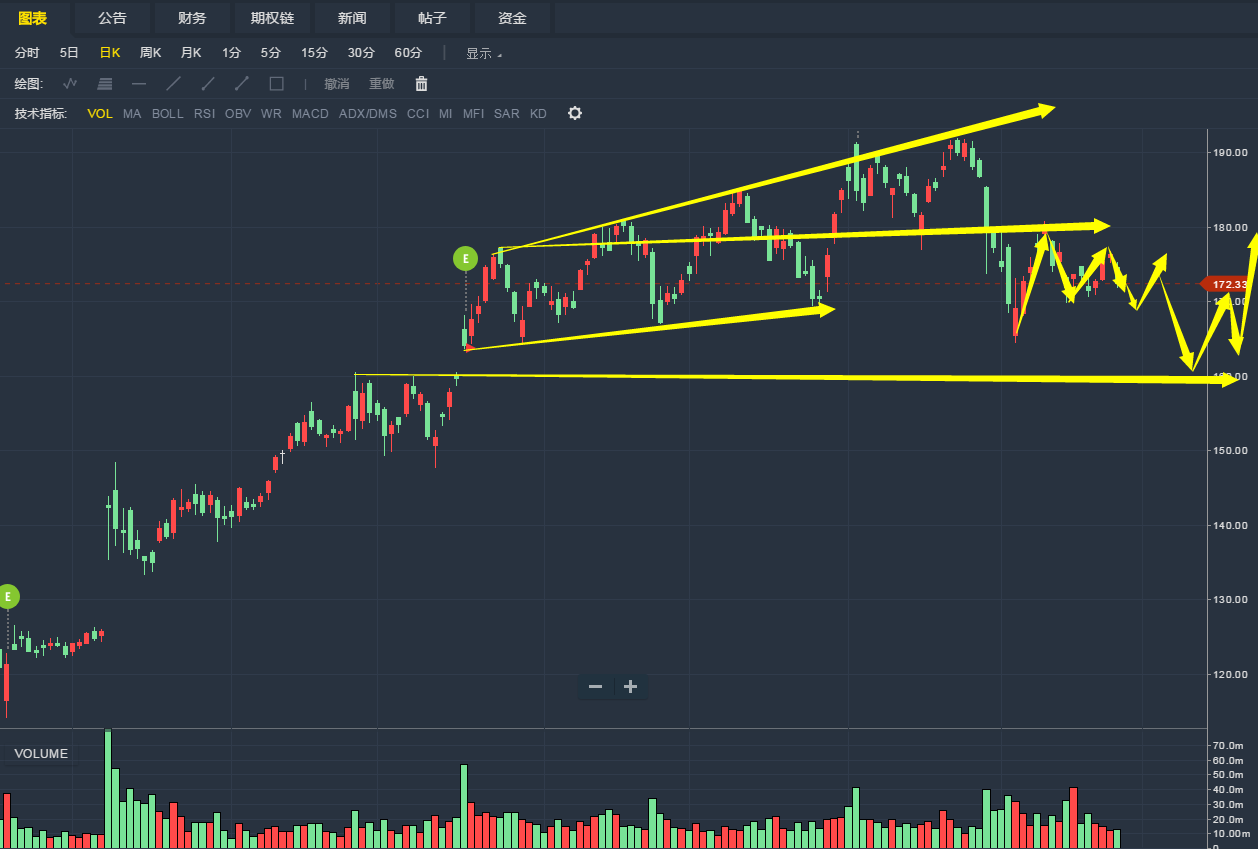Screen dimensions: 1258x849
Task: Toggle the CCI indicator
Action: point(418,114)
